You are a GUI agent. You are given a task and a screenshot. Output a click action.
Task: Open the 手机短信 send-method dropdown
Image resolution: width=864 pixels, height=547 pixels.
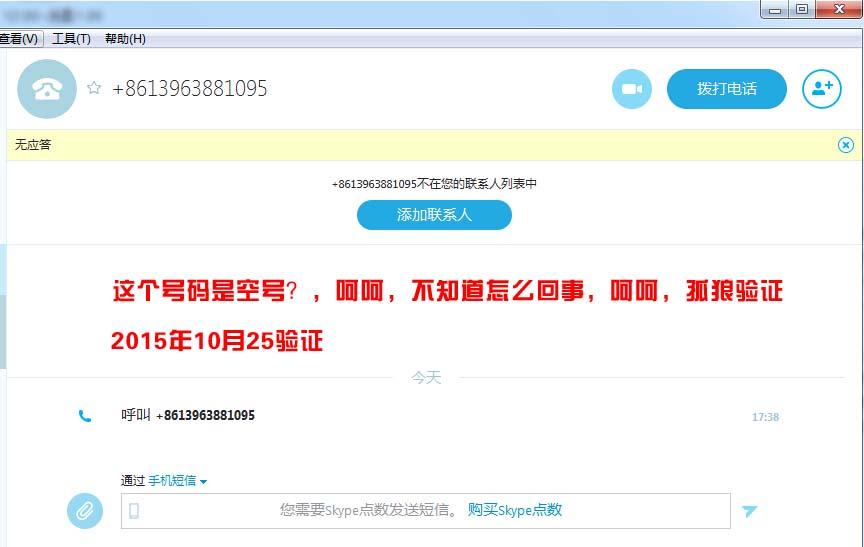point(177,481)
